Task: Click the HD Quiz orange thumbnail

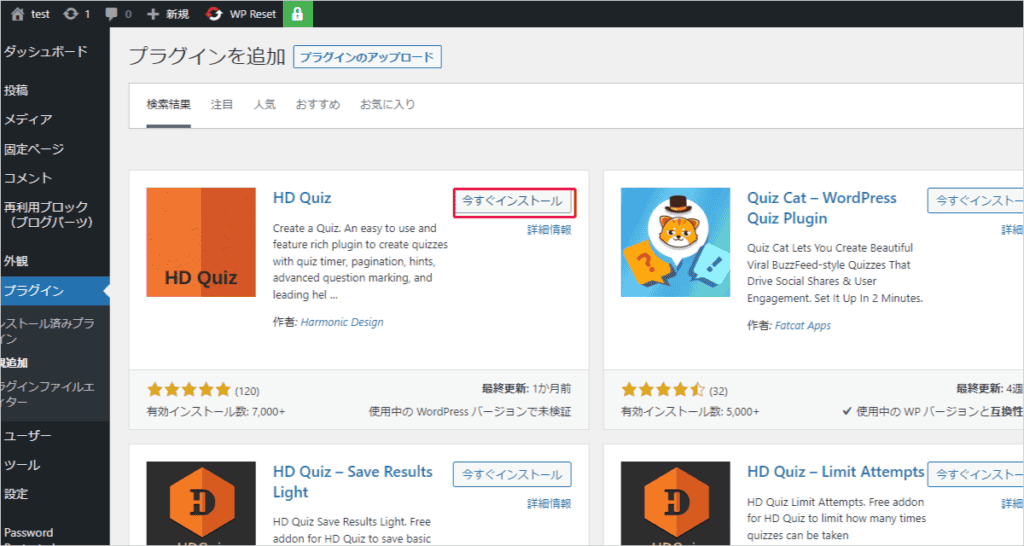Action: tap(201, 242)
